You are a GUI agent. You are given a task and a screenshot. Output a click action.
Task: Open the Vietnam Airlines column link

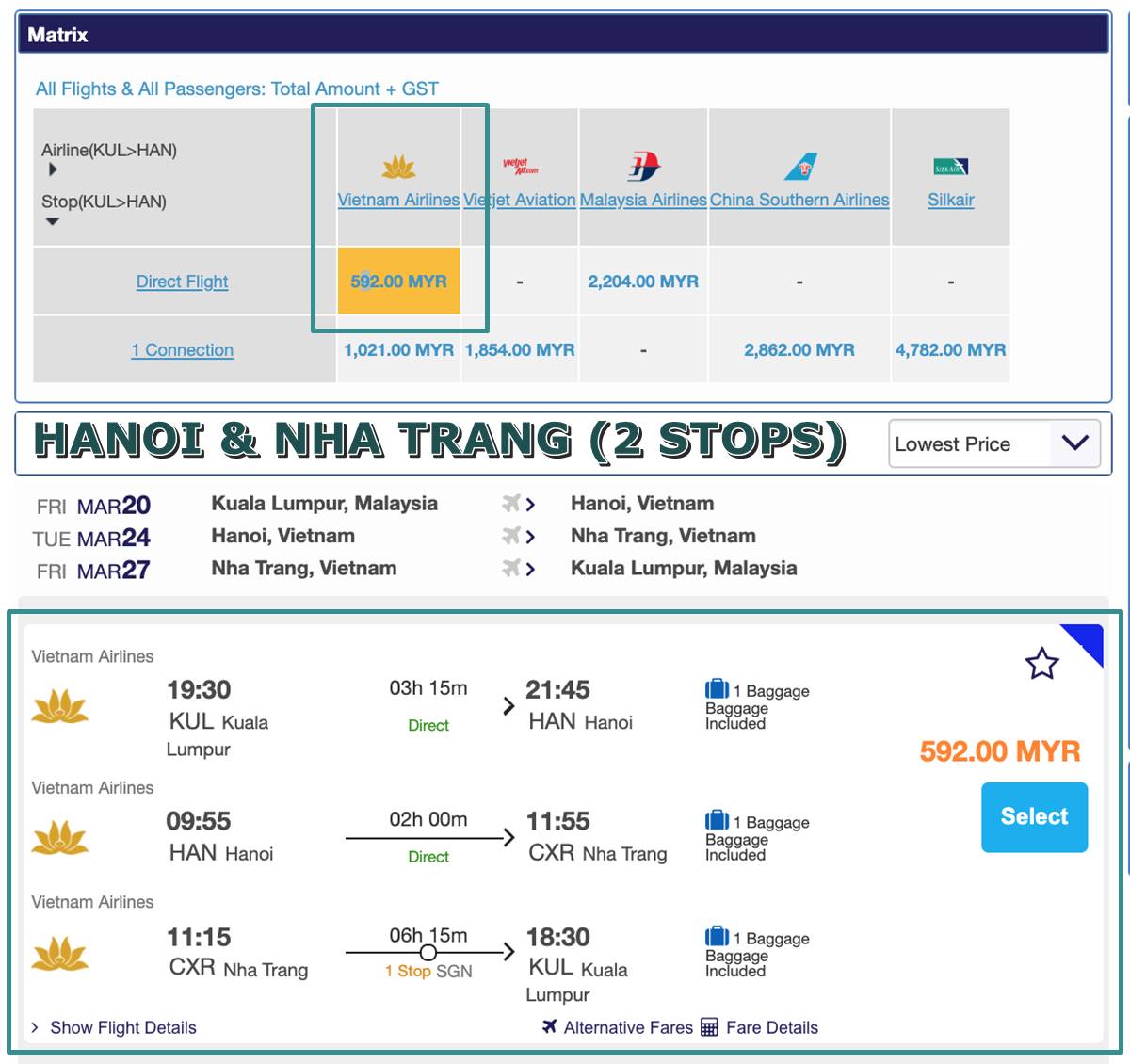click(398, 200)
